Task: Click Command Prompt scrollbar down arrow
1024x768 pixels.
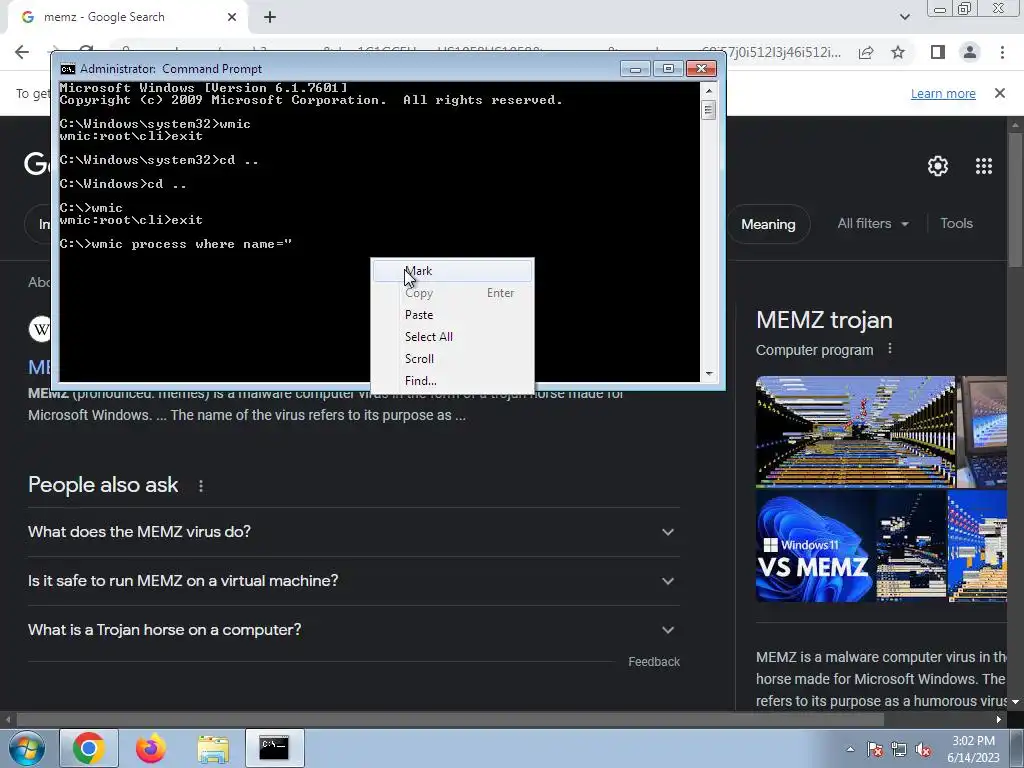Action: [709, 374]
